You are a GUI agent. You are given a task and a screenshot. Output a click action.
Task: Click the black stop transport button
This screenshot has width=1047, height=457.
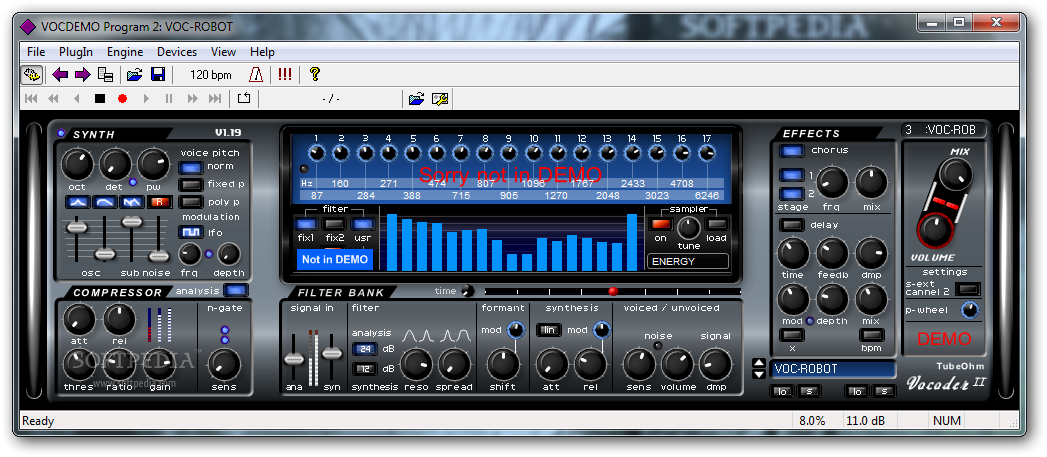click(100, 99)
